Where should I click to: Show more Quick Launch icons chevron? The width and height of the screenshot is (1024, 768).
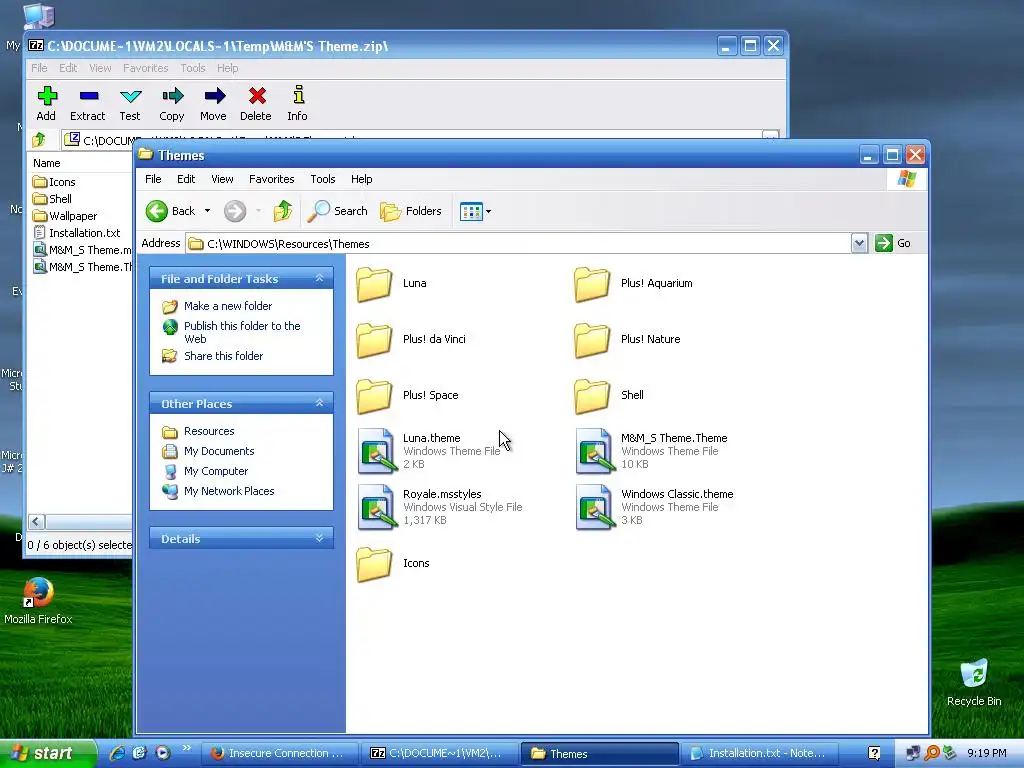[187, 748]
